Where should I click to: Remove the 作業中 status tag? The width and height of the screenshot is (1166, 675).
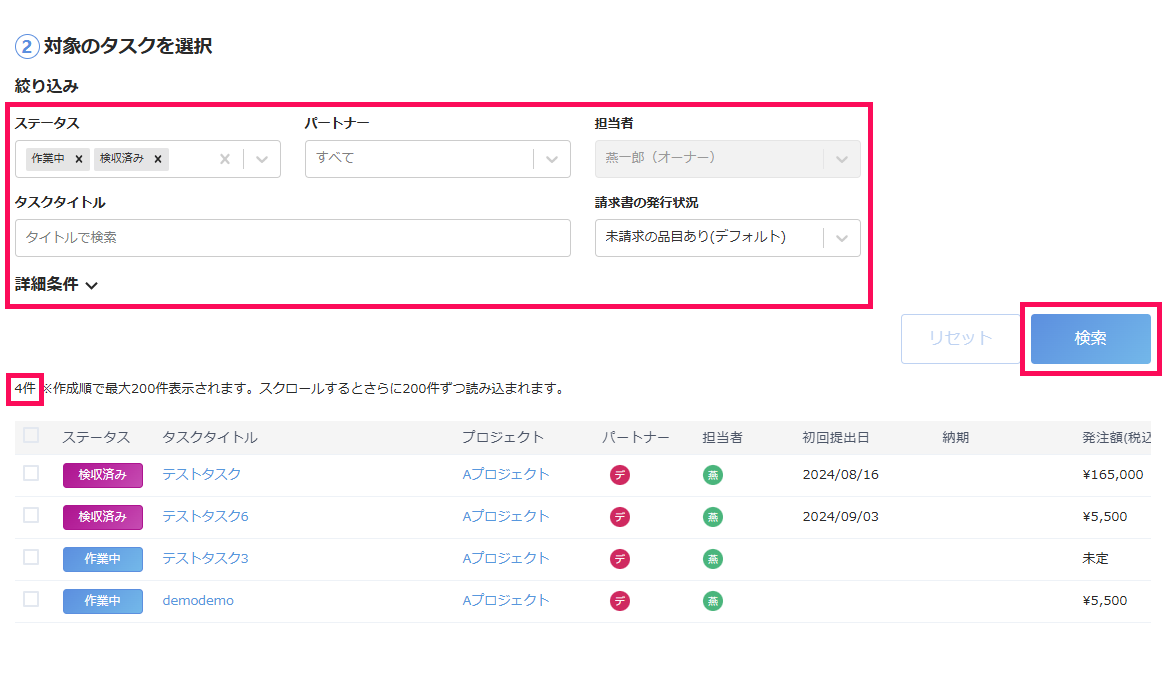pyautogui.click(x=79, y=159)
